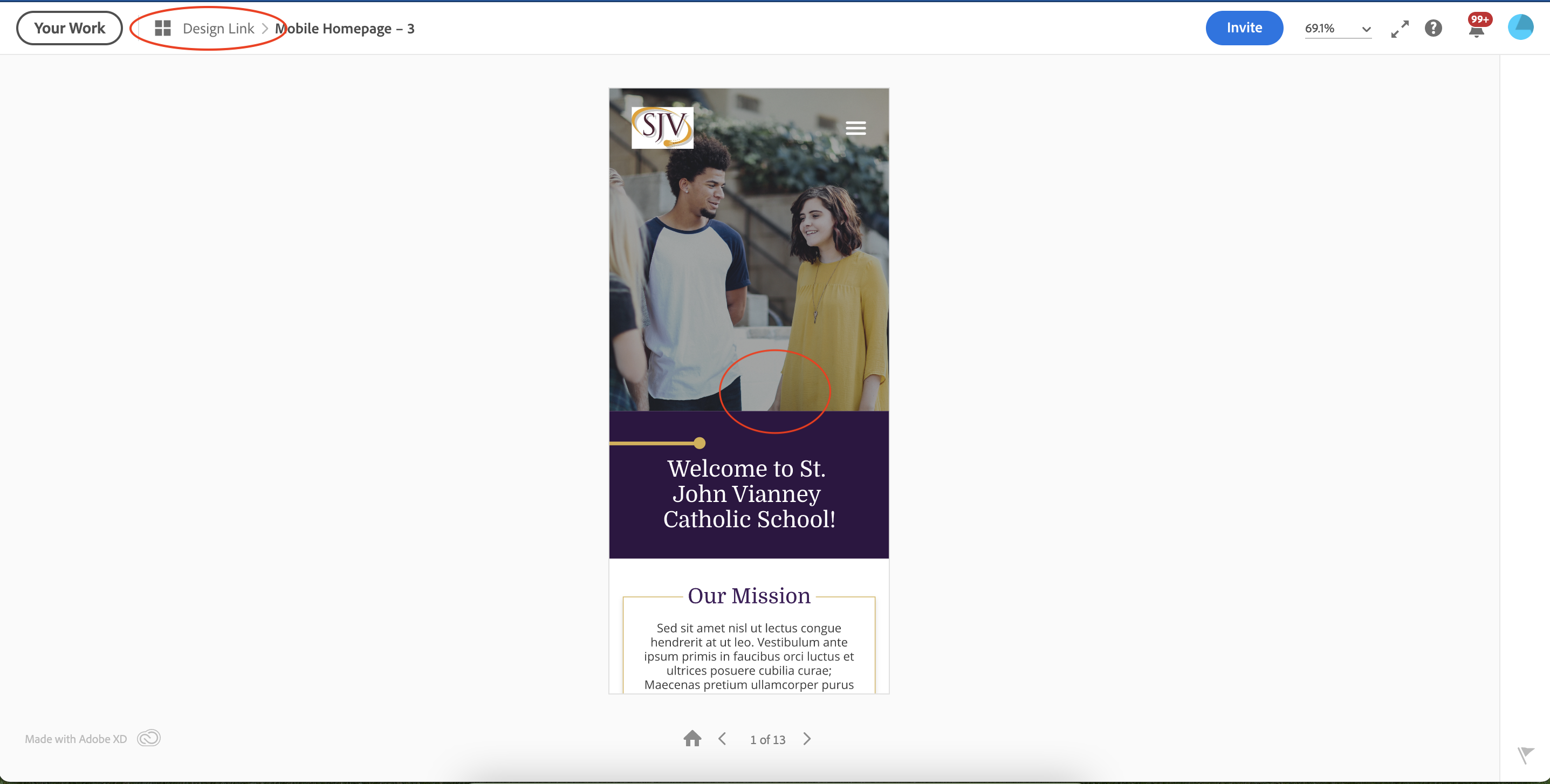
Task: Click the gold slider dot on the purple banner
Action: tap(699, 443)
